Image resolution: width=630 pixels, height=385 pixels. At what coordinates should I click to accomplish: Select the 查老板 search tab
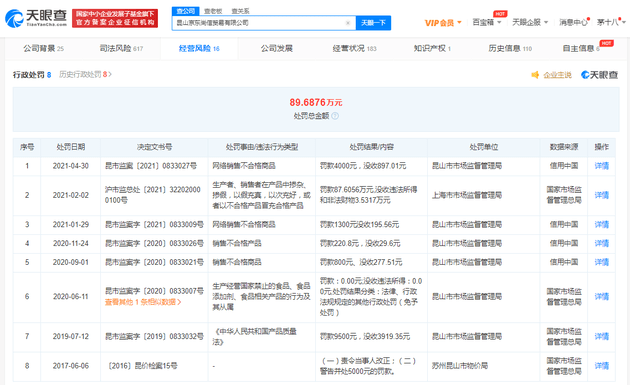[213, 11]
